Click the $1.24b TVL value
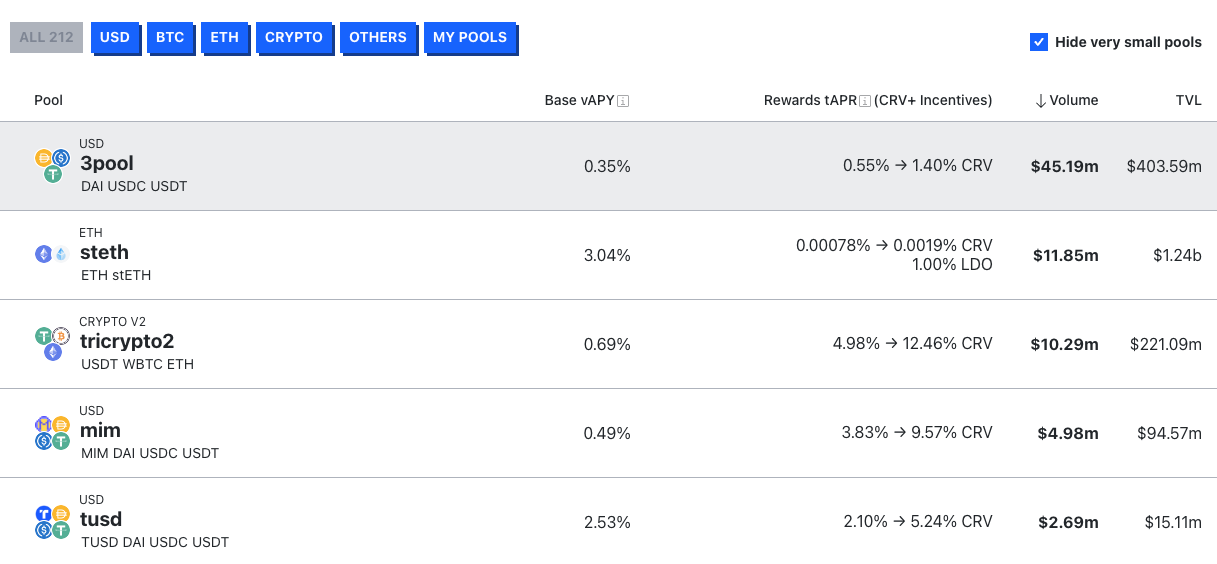The image size is (1217, 564). click(1177, 255)
